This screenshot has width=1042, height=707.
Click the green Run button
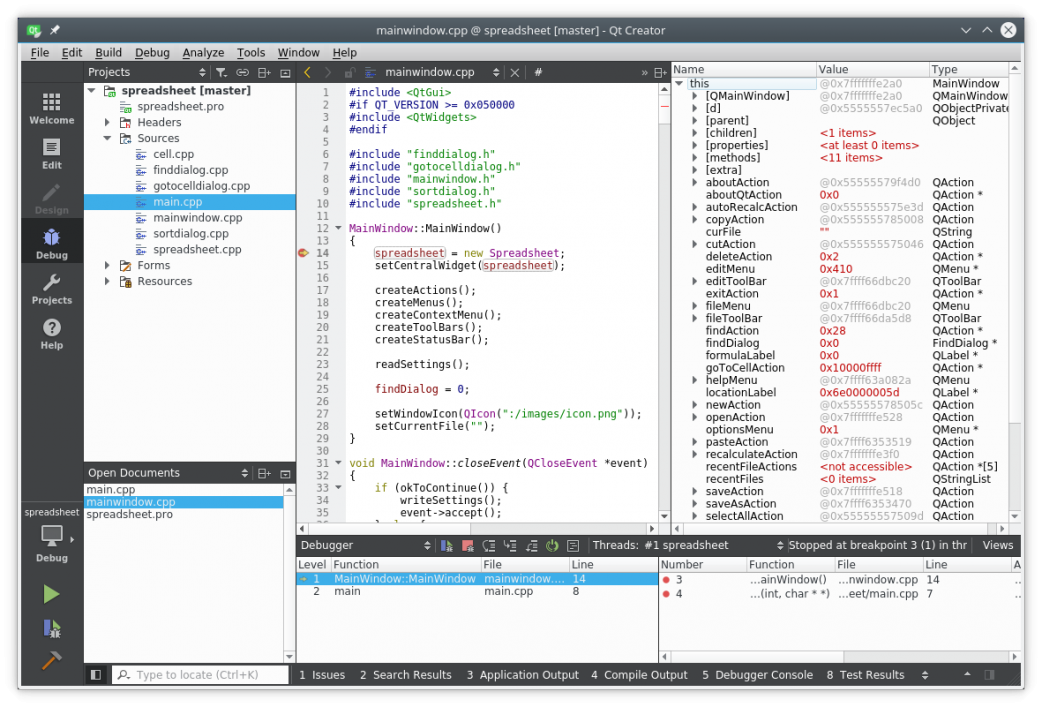[51, 595]
